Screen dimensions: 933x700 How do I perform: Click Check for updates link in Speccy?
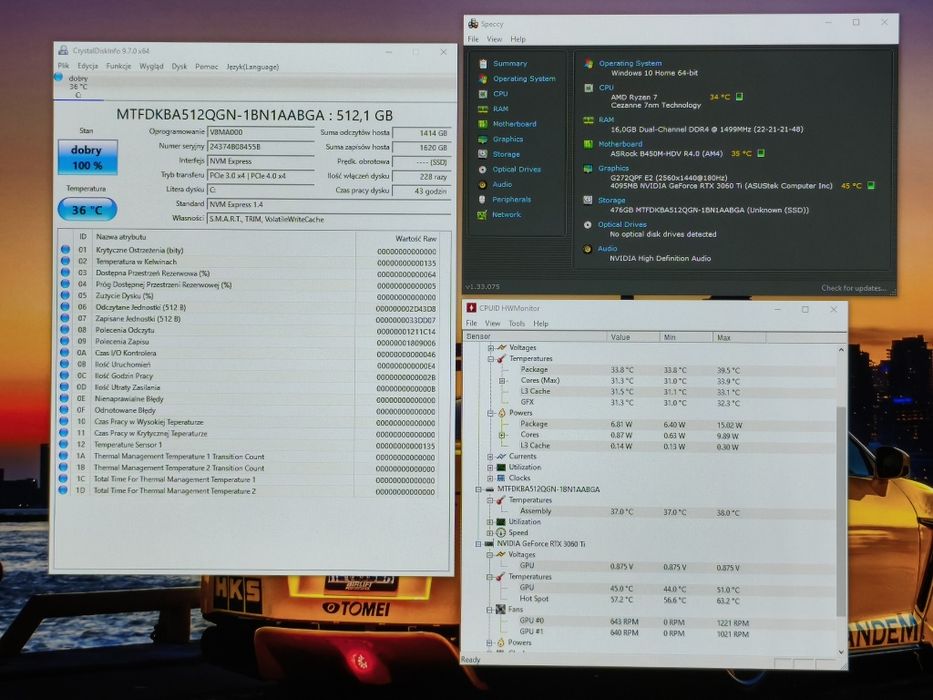(x=854, y=288)
